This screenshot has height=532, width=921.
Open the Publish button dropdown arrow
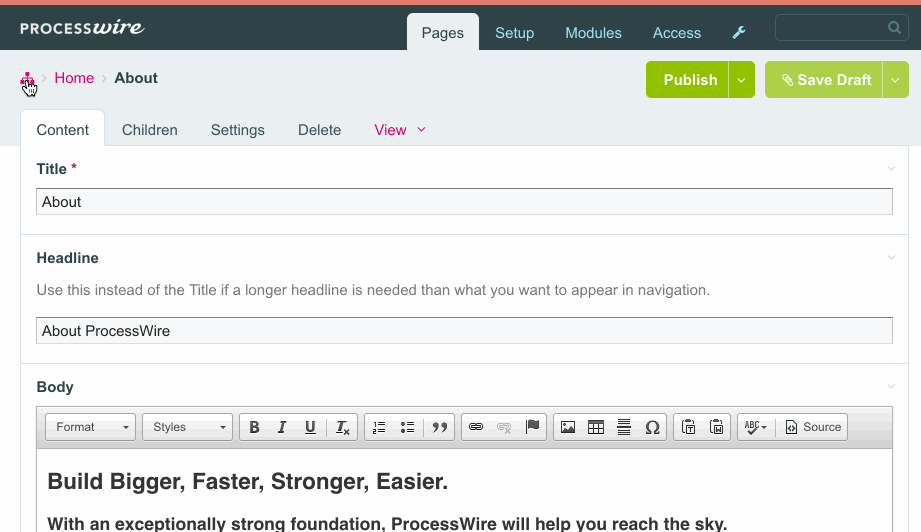tap(742, 80)
